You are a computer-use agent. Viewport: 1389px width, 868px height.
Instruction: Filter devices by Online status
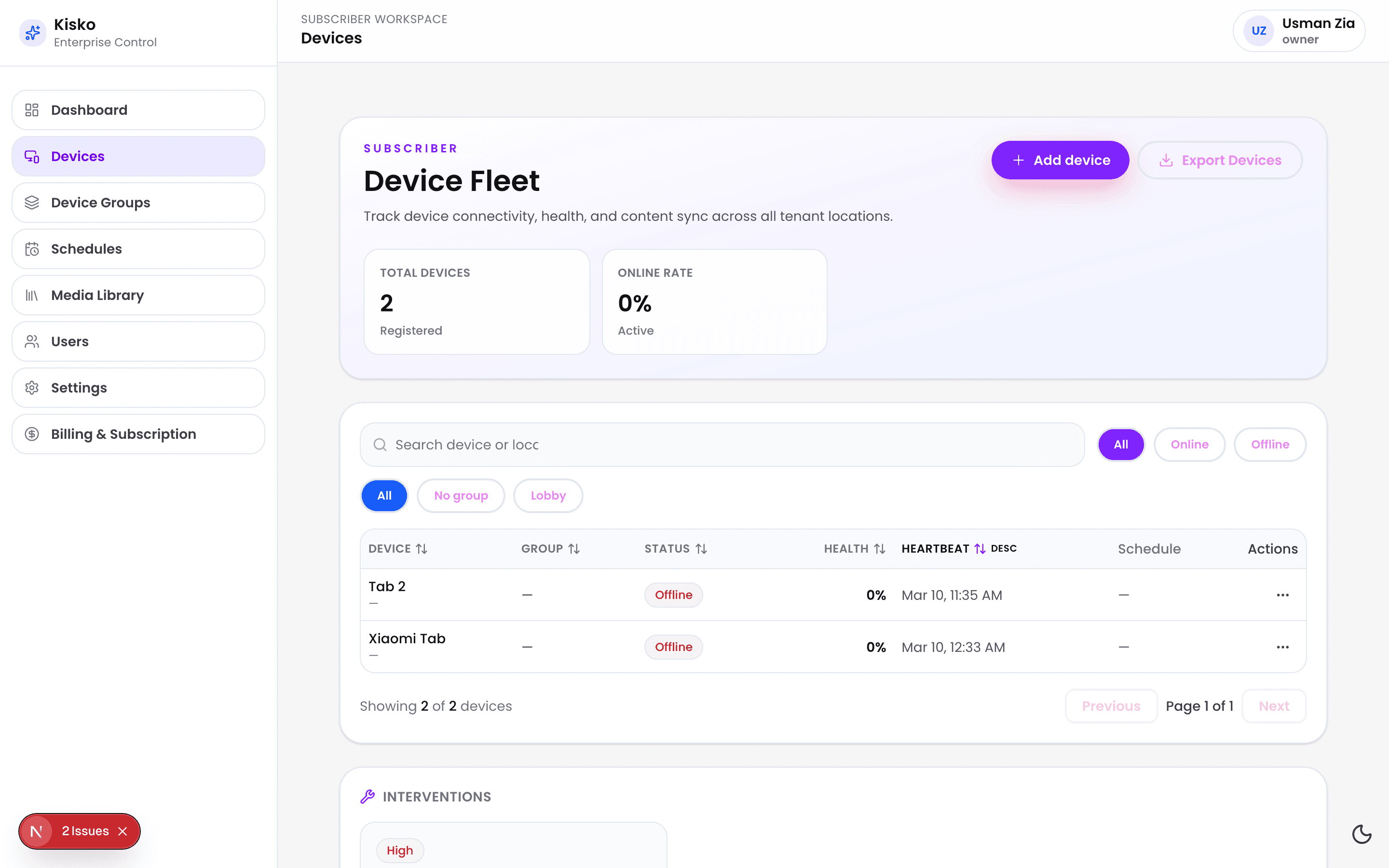click(1189, 444)
